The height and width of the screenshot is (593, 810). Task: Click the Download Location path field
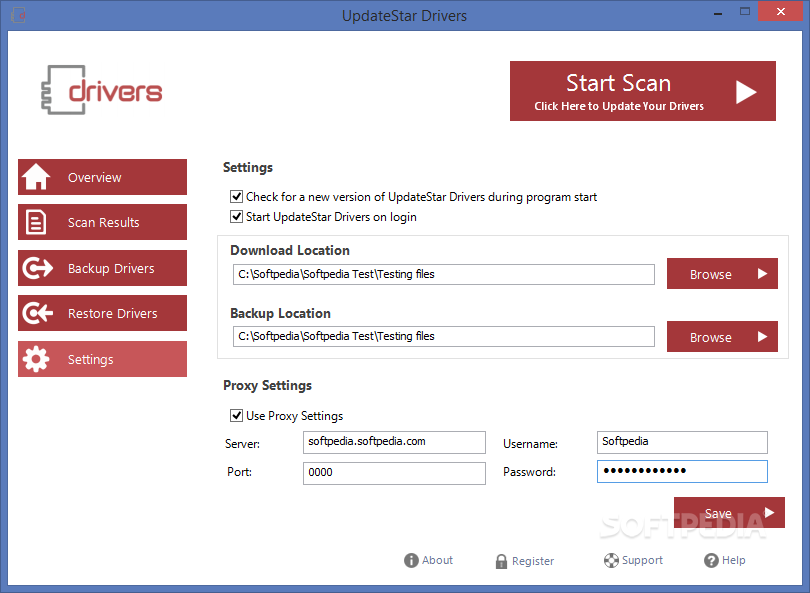click(444, 274)
